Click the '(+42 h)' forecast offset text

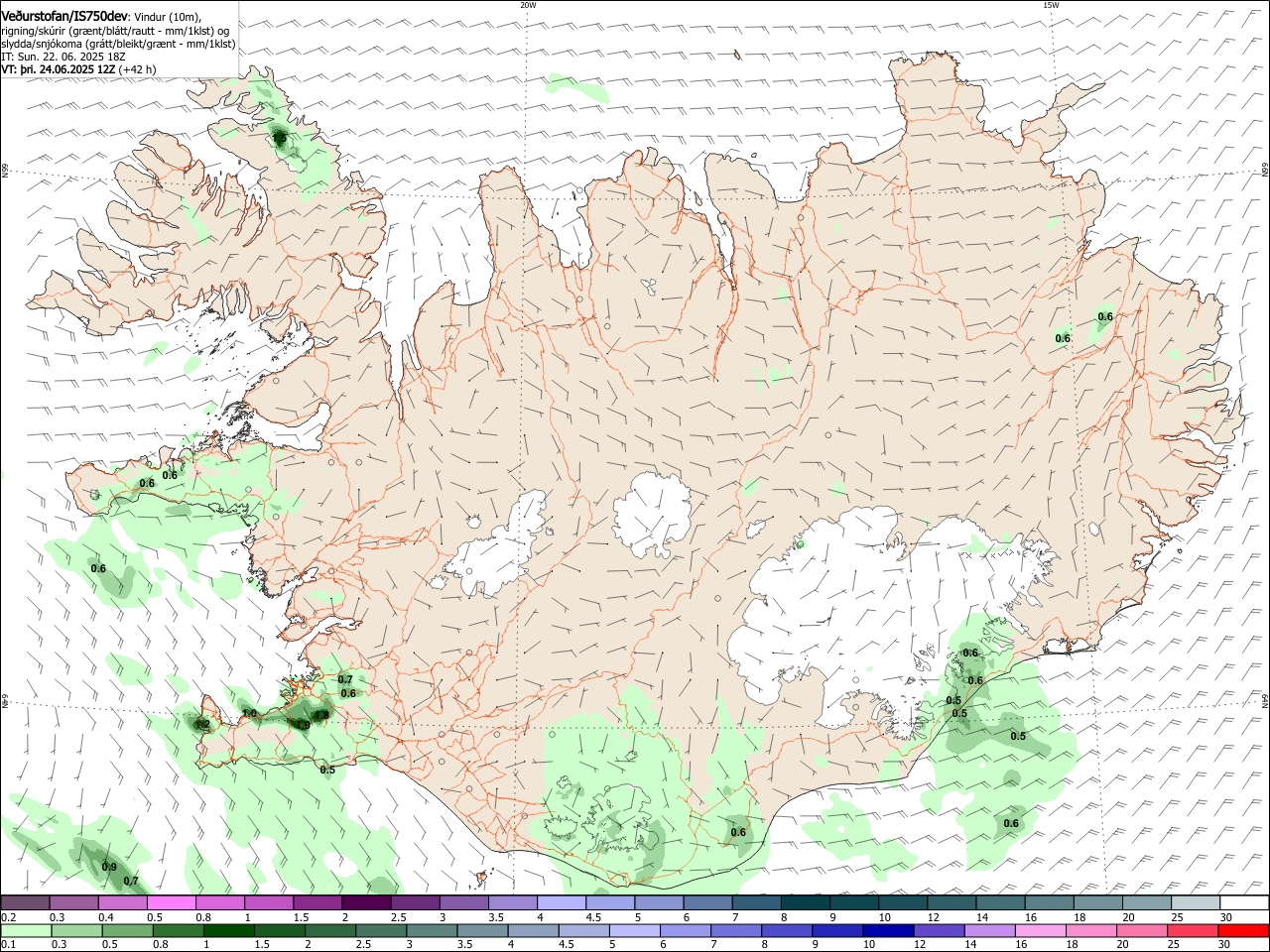138,70
